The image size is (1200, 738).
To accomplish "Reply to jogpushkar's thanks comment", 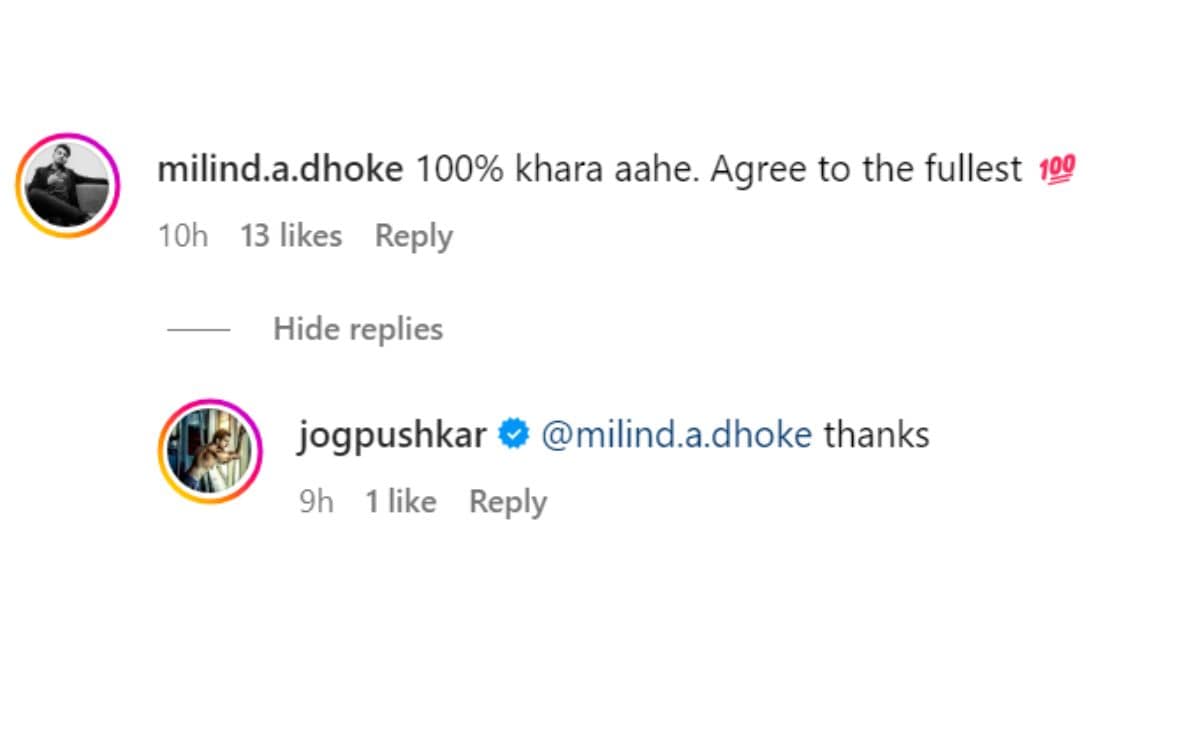I will click(x=508, y=501).
